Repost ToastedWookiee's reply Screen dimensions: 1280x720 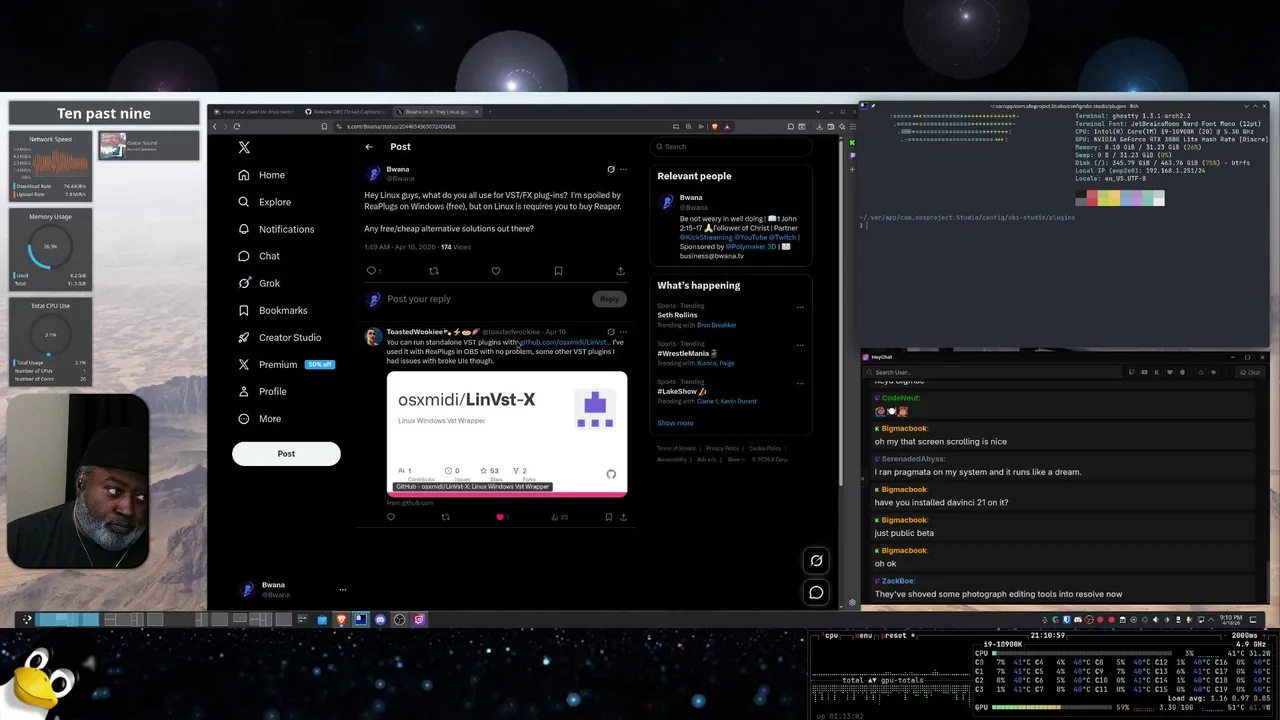click(445, 517)
